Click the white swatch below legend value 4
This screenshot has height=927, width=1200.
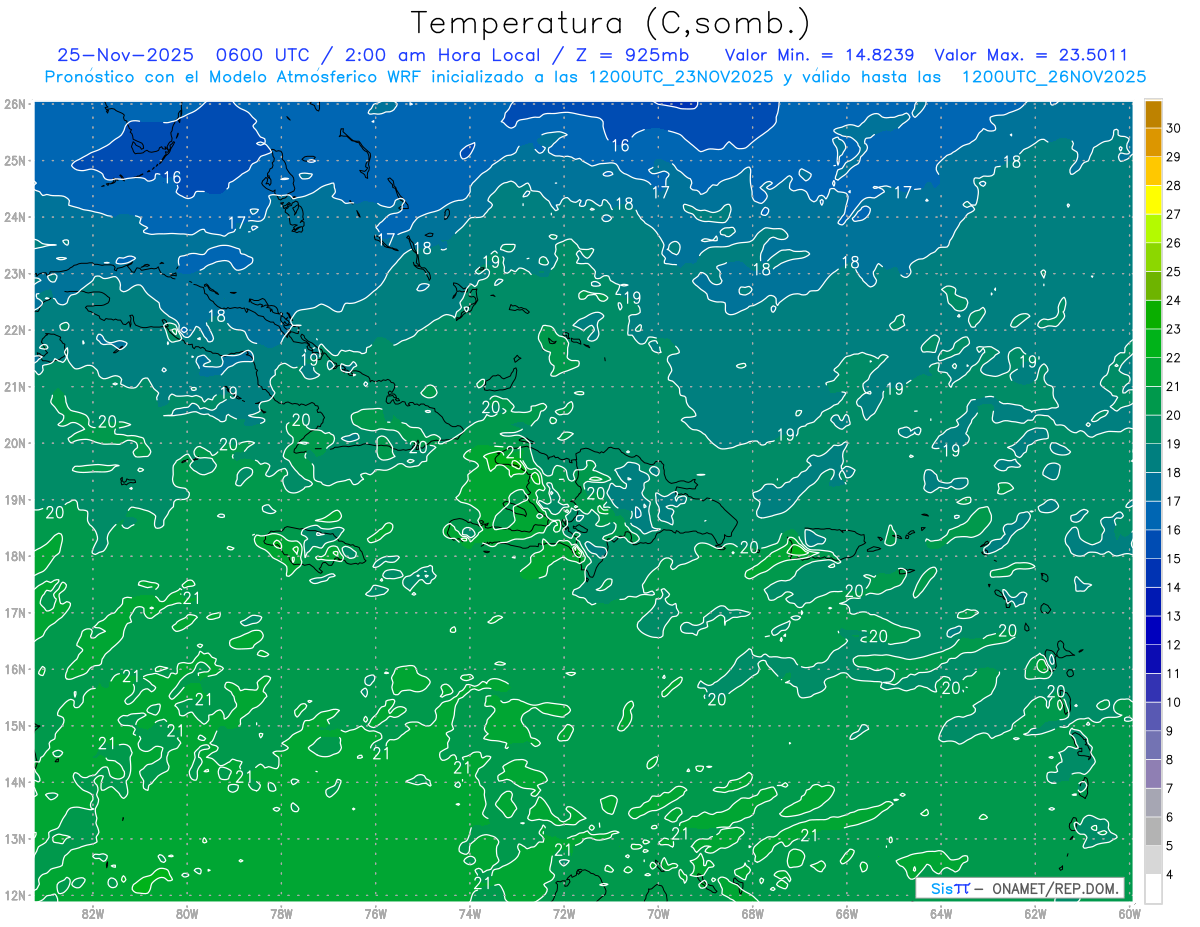tap(1153, 888)
